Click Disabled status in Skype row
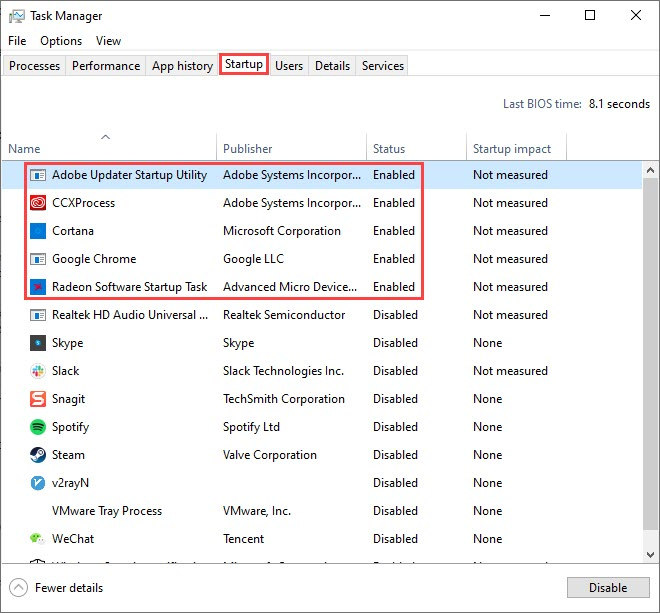Viewport: 660px width, 613px height. pyautogui.click(x=395, y=343)
